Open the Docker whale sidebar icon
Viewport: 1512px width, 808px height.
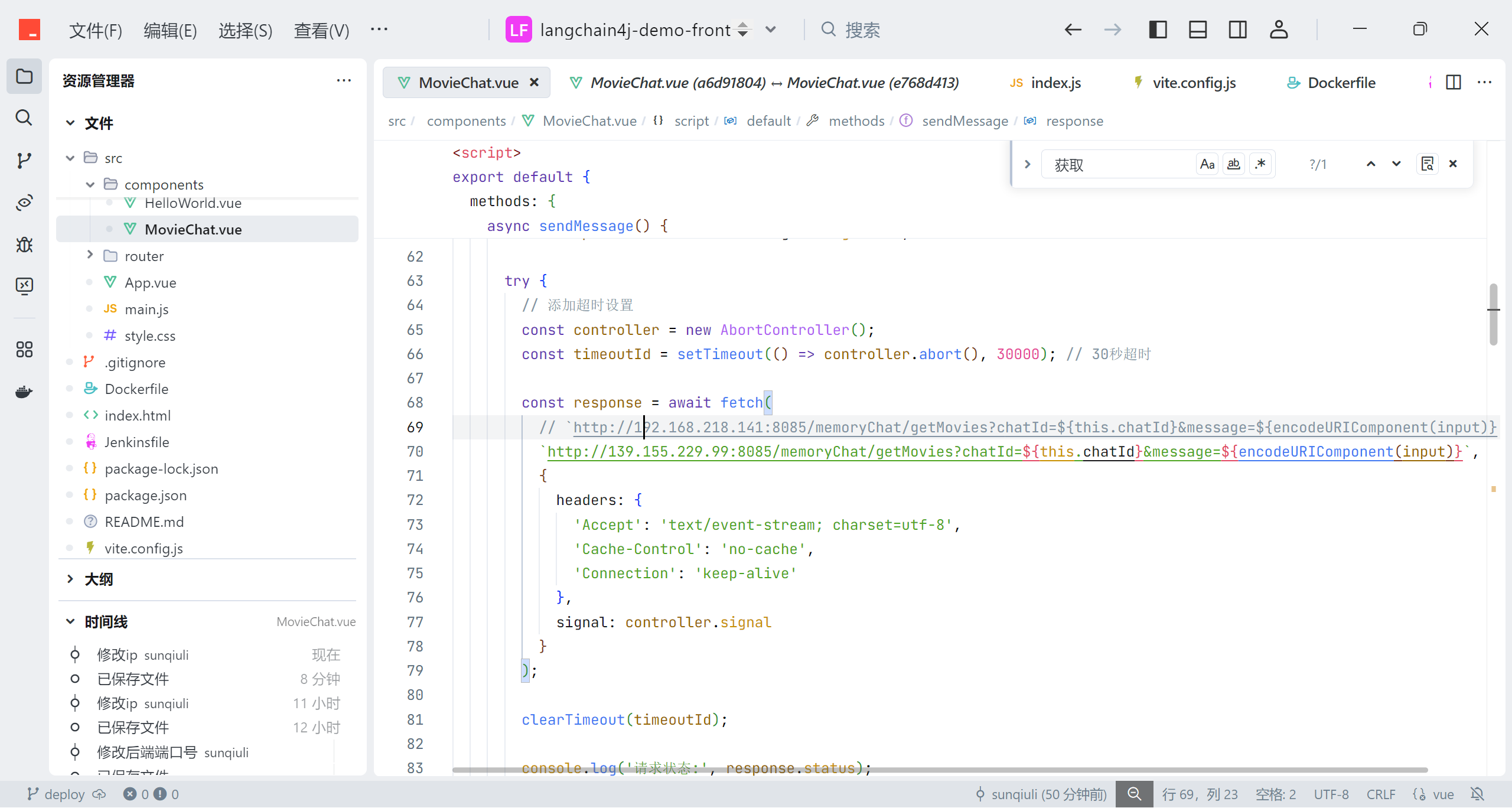pos(24,392)
